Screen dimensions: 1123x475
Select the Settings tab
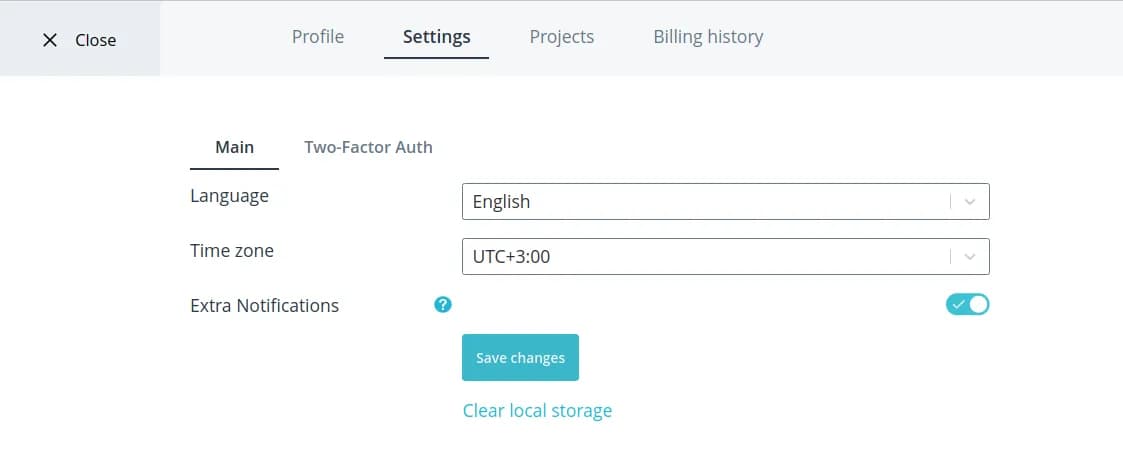click(436, 37)
